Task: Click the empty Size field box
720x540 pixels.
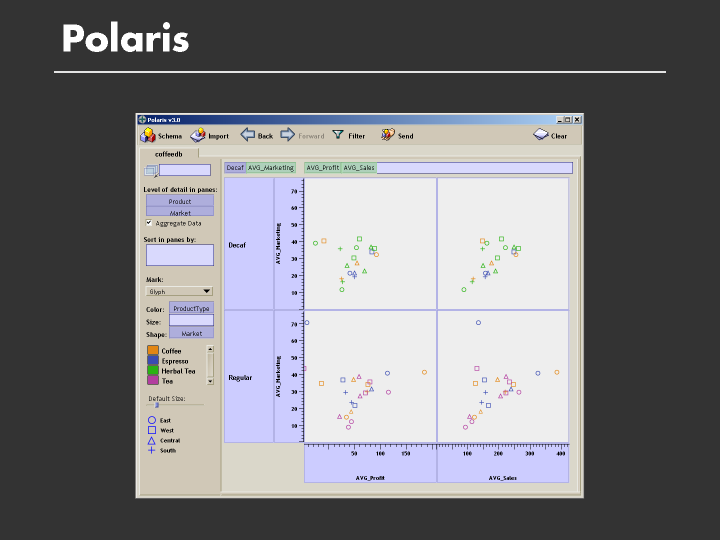Action: [191, 321]
